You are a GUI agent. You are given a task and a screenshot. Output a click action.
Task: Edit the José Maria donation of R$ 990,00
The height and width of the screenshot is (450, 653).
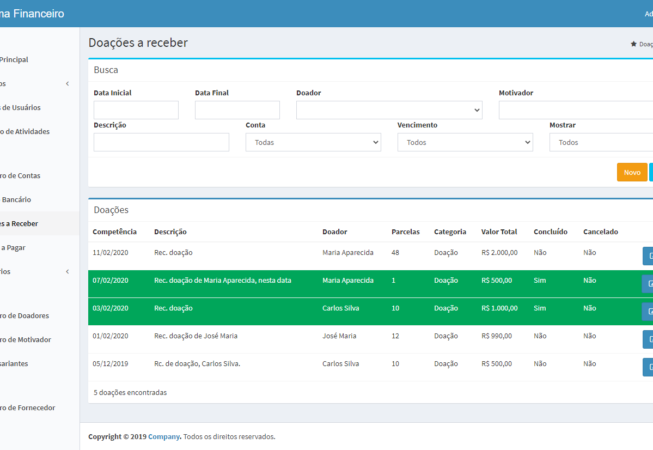click(x=648, y=339)
